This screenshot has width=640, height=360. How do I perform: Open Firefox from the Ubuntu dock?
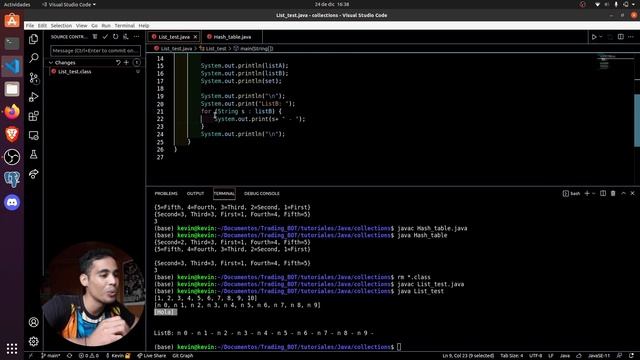[12, 111]
